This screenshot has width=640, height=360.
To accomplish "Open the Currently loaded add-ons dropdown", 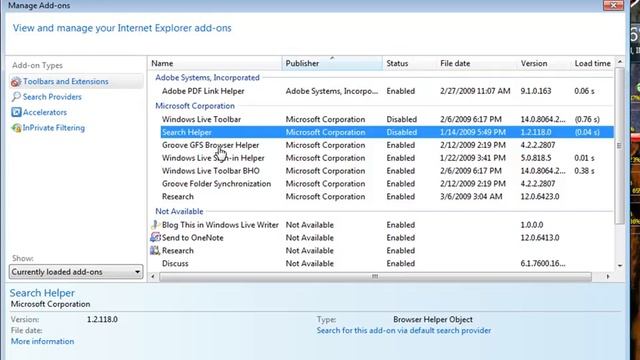I will (x=76, y=272).
